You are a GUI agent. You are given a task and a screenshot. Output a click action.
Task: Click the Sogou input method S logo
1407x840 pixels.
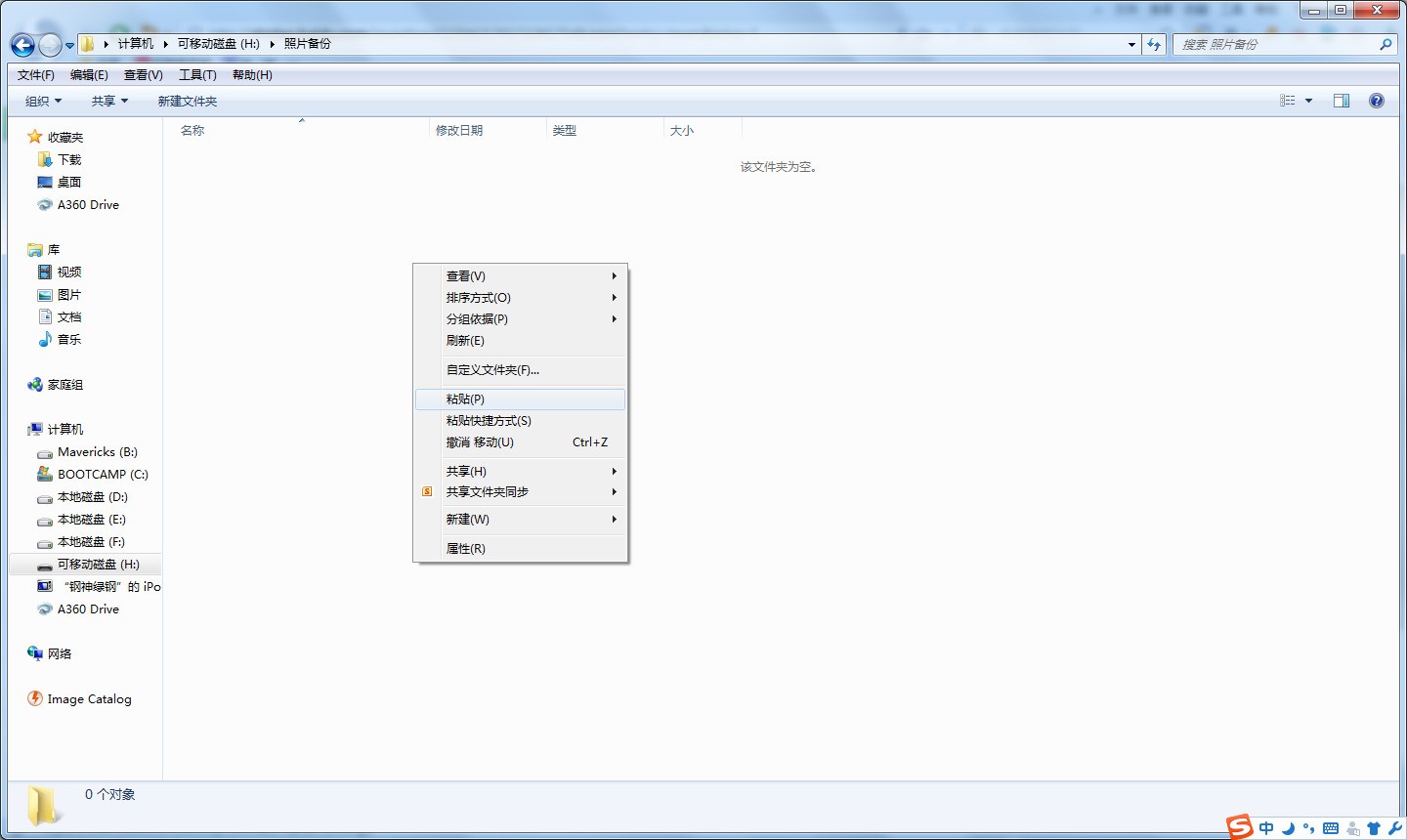(1240, 826)
